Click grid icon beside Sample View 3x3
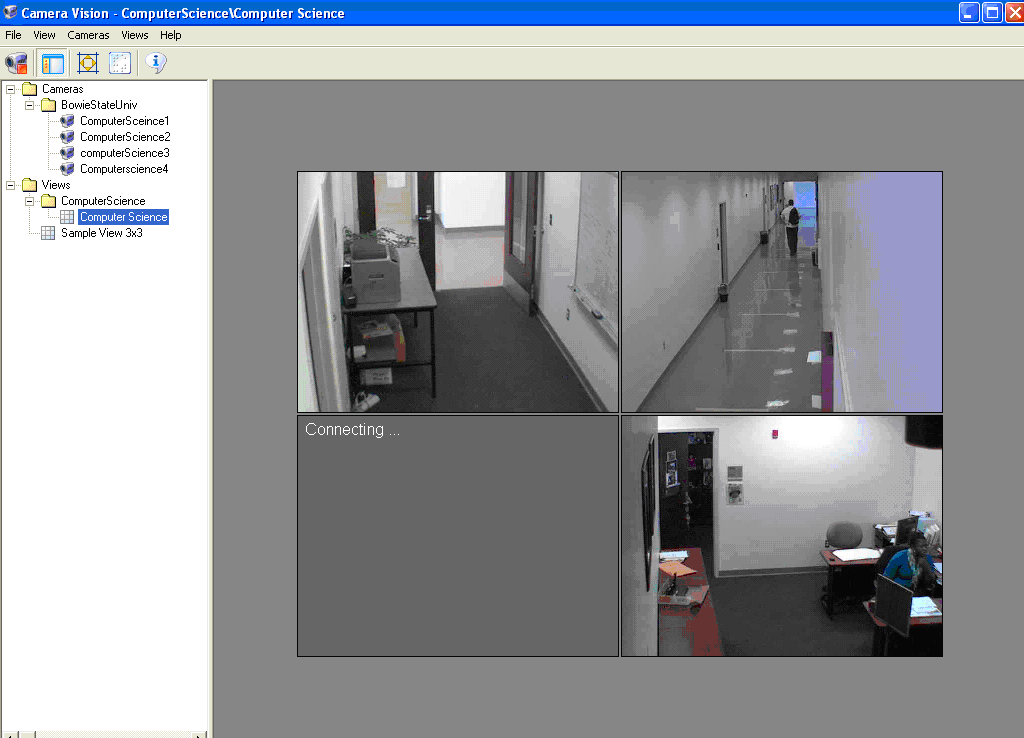 (x=48, y=233)
